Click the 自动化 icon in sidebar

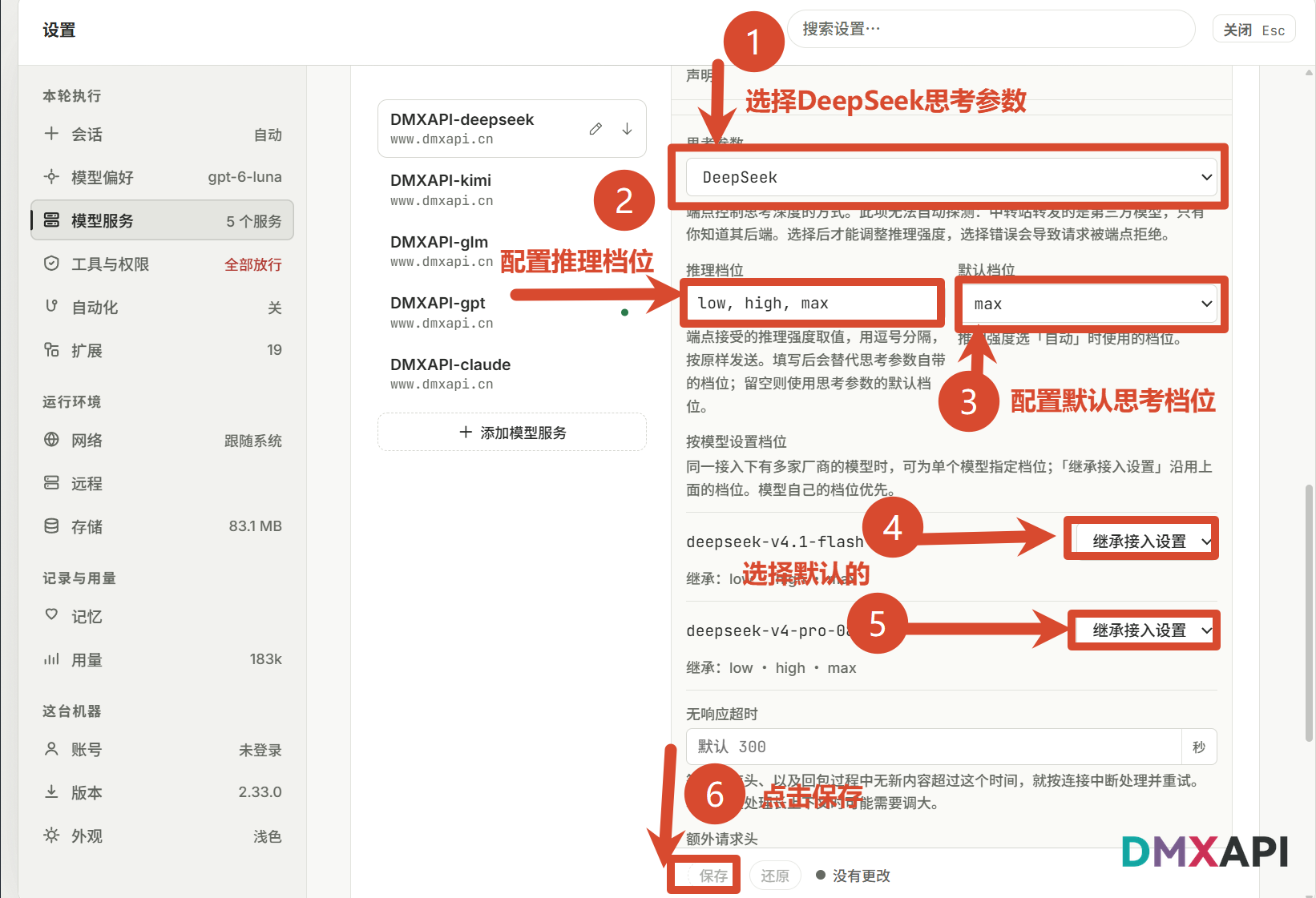point(51,306)
